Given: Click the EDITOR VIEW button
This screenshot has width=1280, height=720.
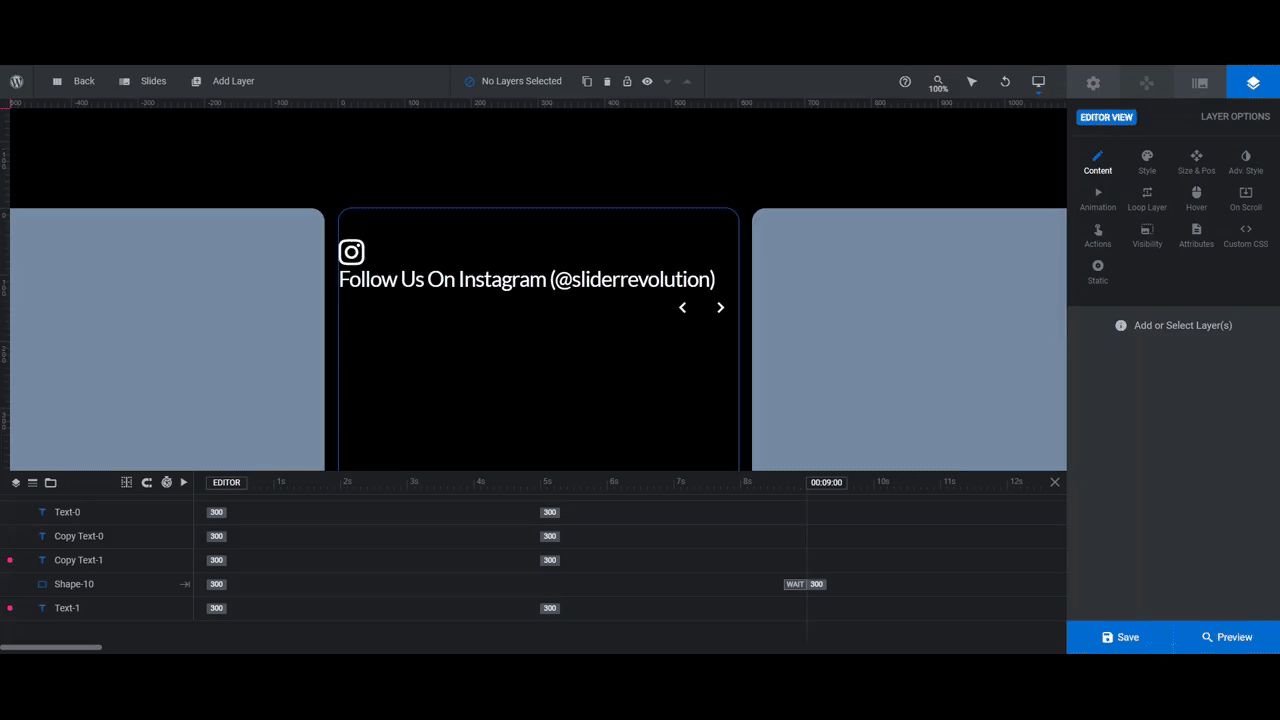Looking at the screenshot, I should (1106, 117).
